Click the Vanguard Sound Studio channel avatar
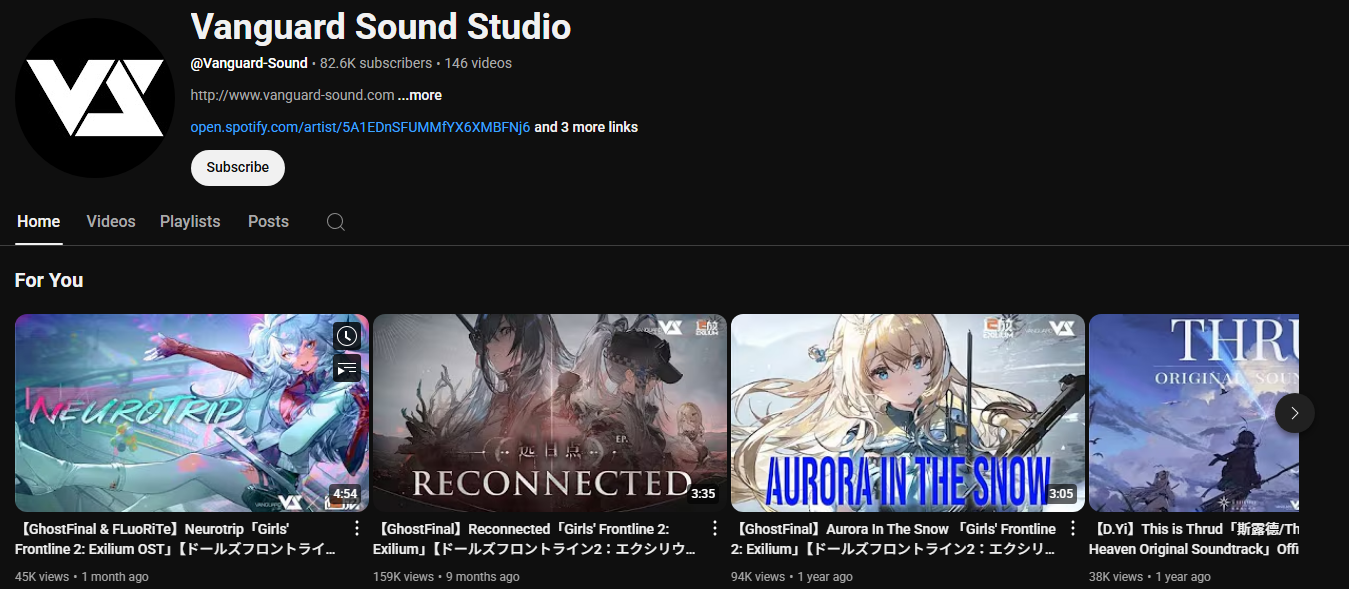1349x589 pixels. click(x=95, y=98)
